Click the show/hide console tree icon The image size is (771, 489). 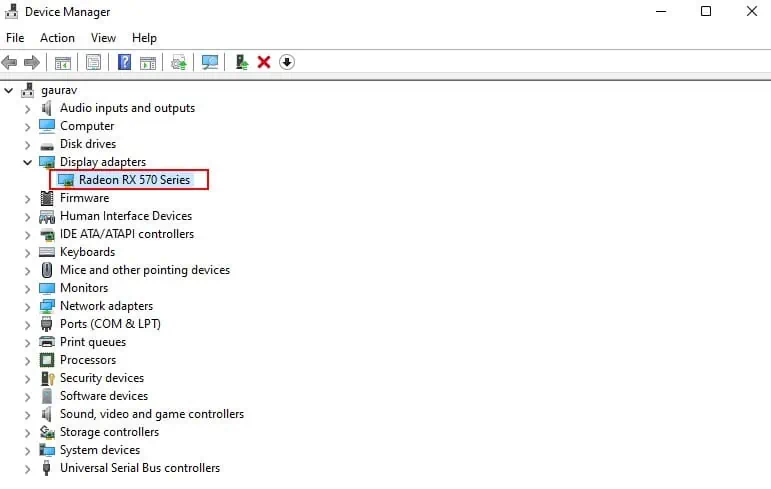pyautogui.click(x=62, y=62)
